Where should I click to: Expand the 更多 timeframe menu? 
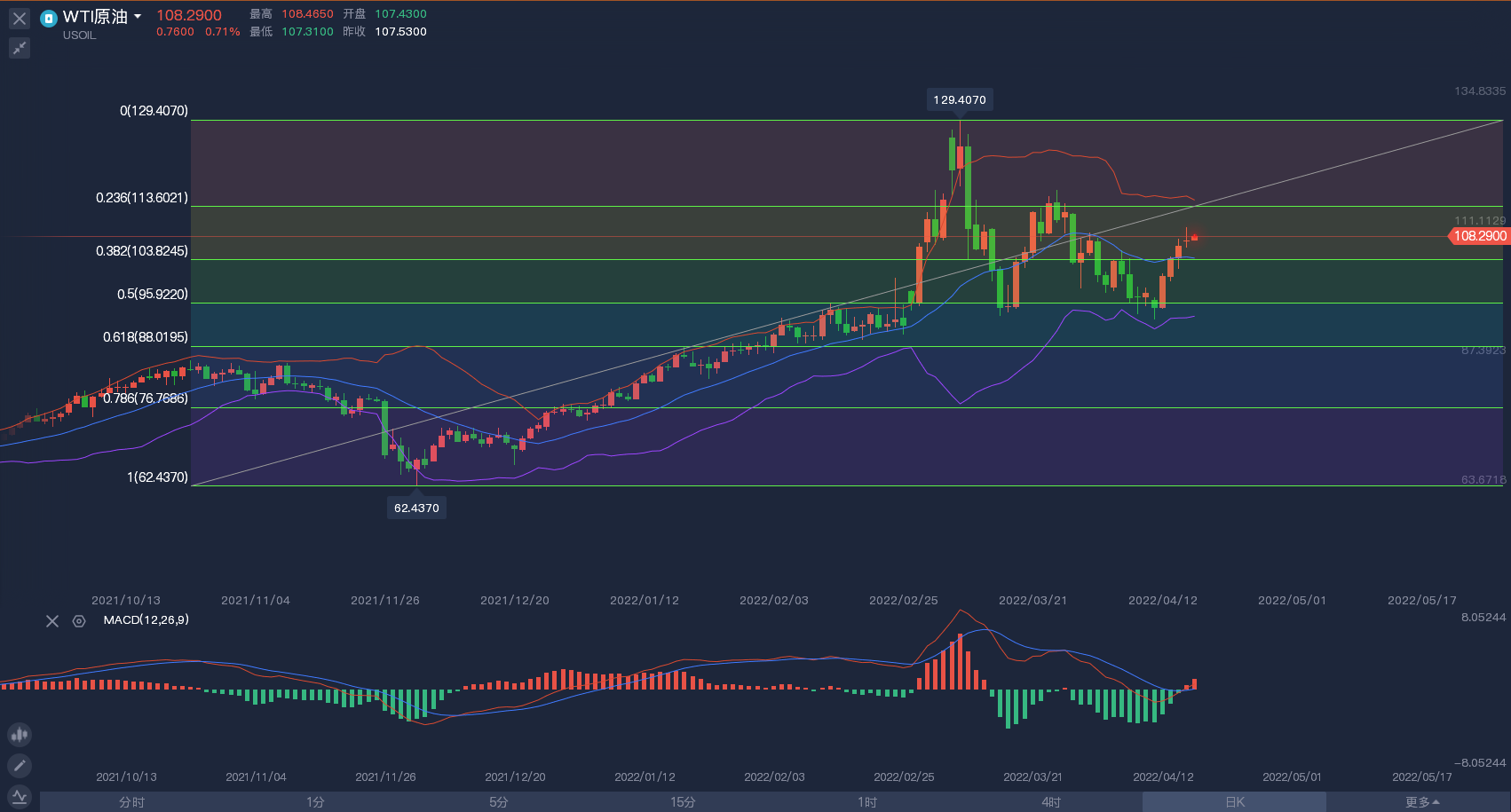click(1421, 802)
